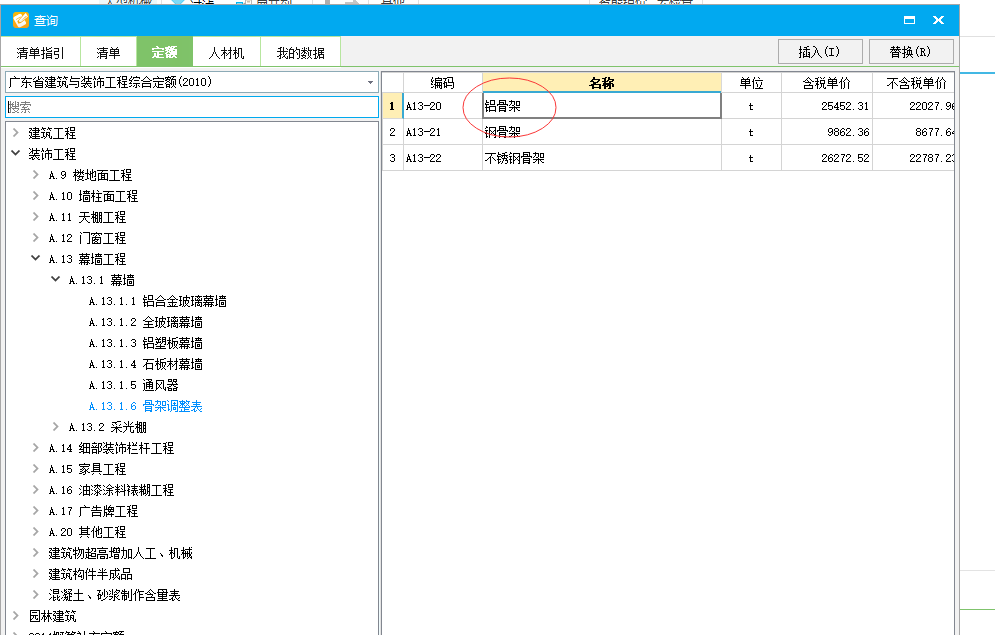Image resolution: width=995 pixels, height=635 pixels.
Task: Click the 不含税单价 column header
Action: coord(914,83)
